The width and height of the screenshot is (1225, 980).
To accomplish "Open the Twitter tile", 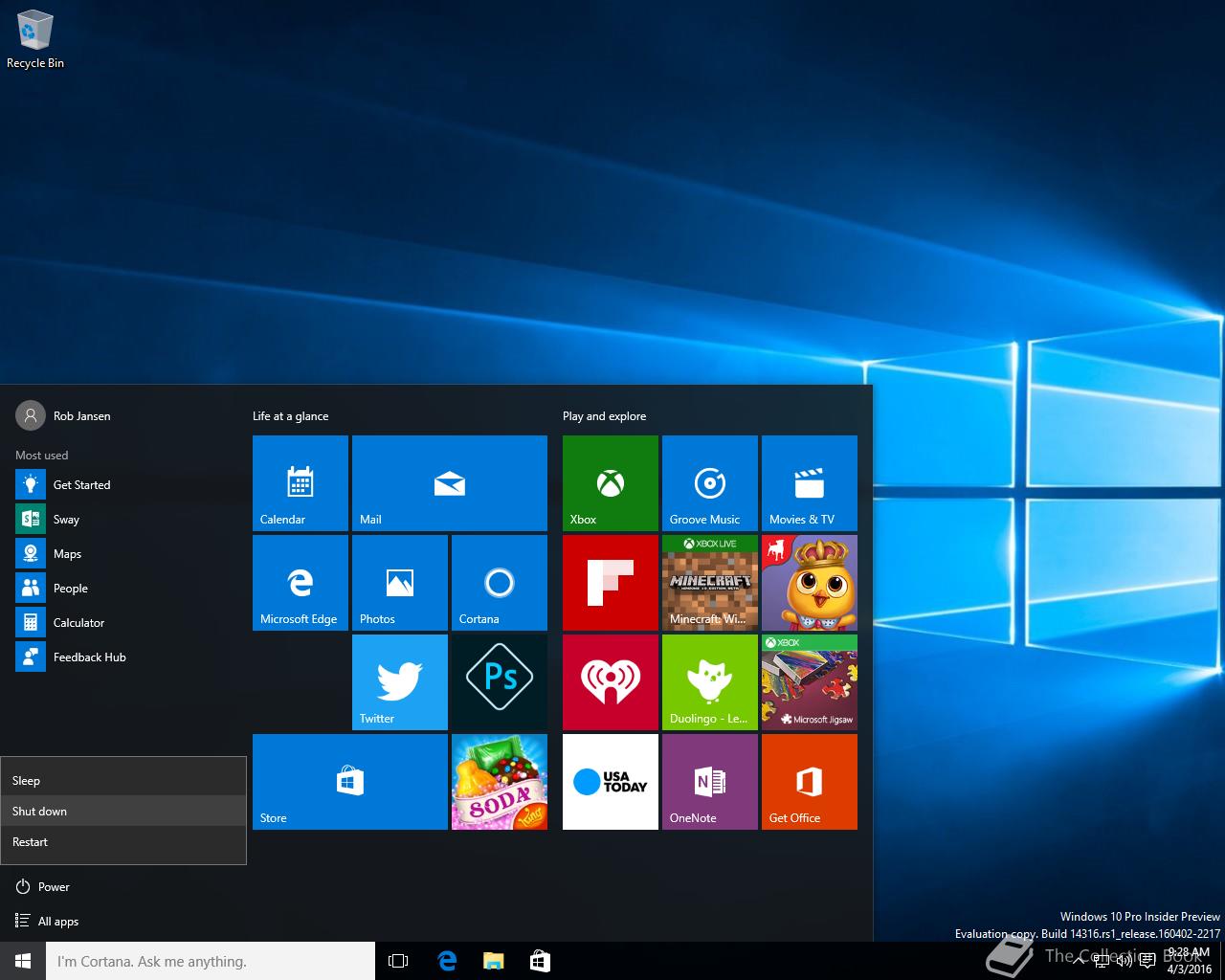I will click(x=400, y=682).
